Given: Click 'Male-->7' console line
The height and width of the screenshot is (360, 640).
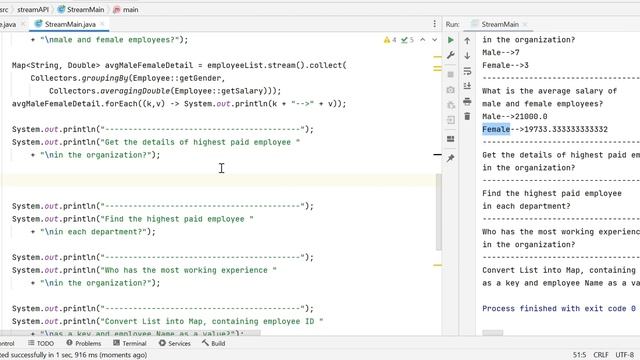Looking at the screenshot, I should pos(501,53).
